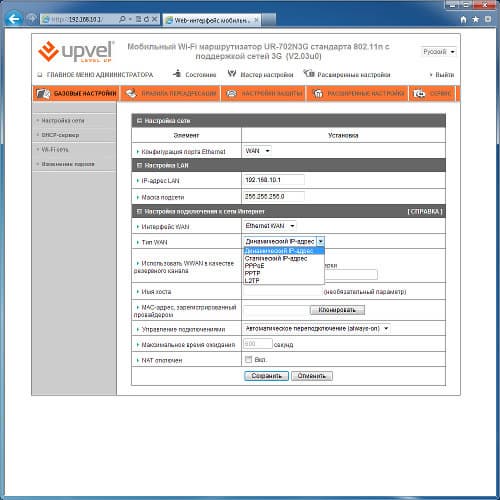The width and height of the screenshot is (500, 500).
Task: Click the browser back arrow button
Action: [14, 19]
